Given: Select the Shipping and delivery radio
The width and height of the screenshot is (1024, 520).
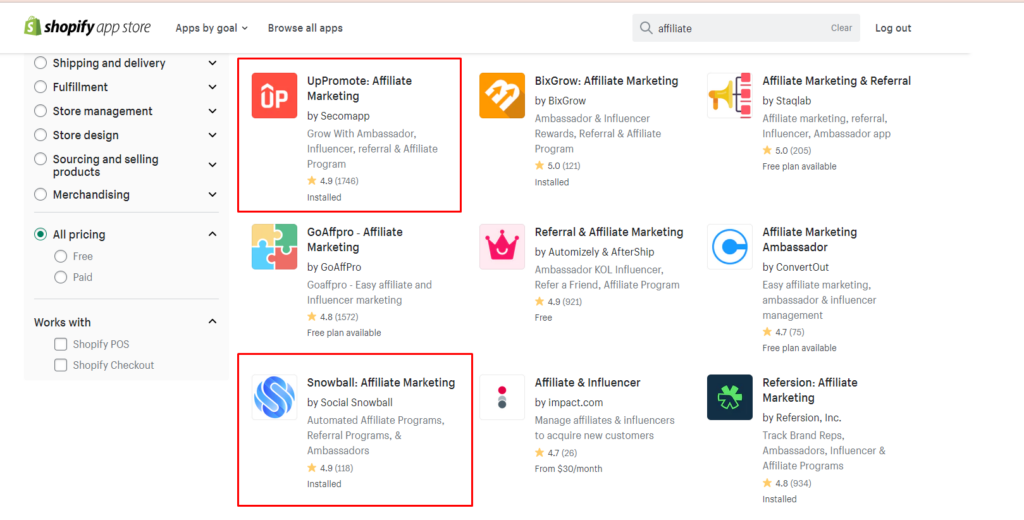Looking at the screenshot, I should (x=40, y=63).
